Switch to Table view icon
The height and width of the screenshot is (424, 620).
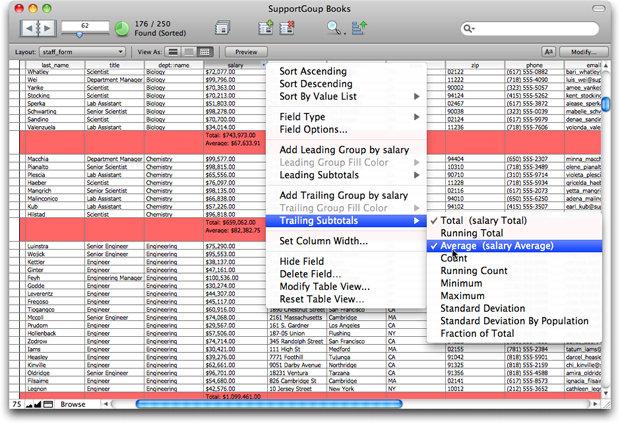tap(205, 52)
